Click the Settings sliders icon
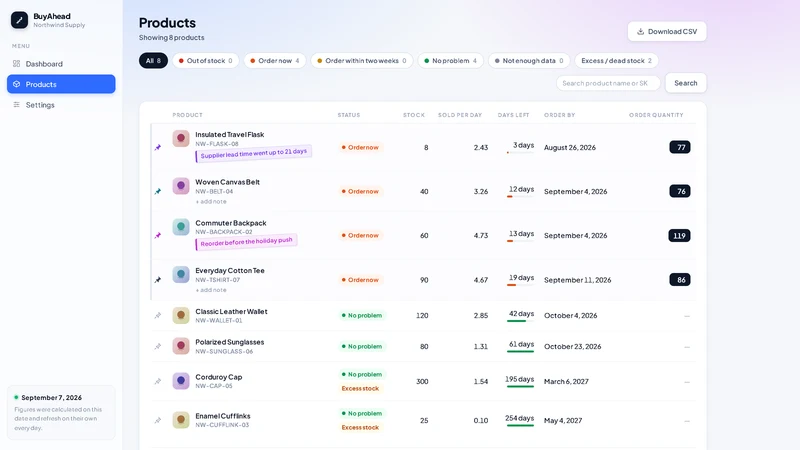 [x=16, y=105]
